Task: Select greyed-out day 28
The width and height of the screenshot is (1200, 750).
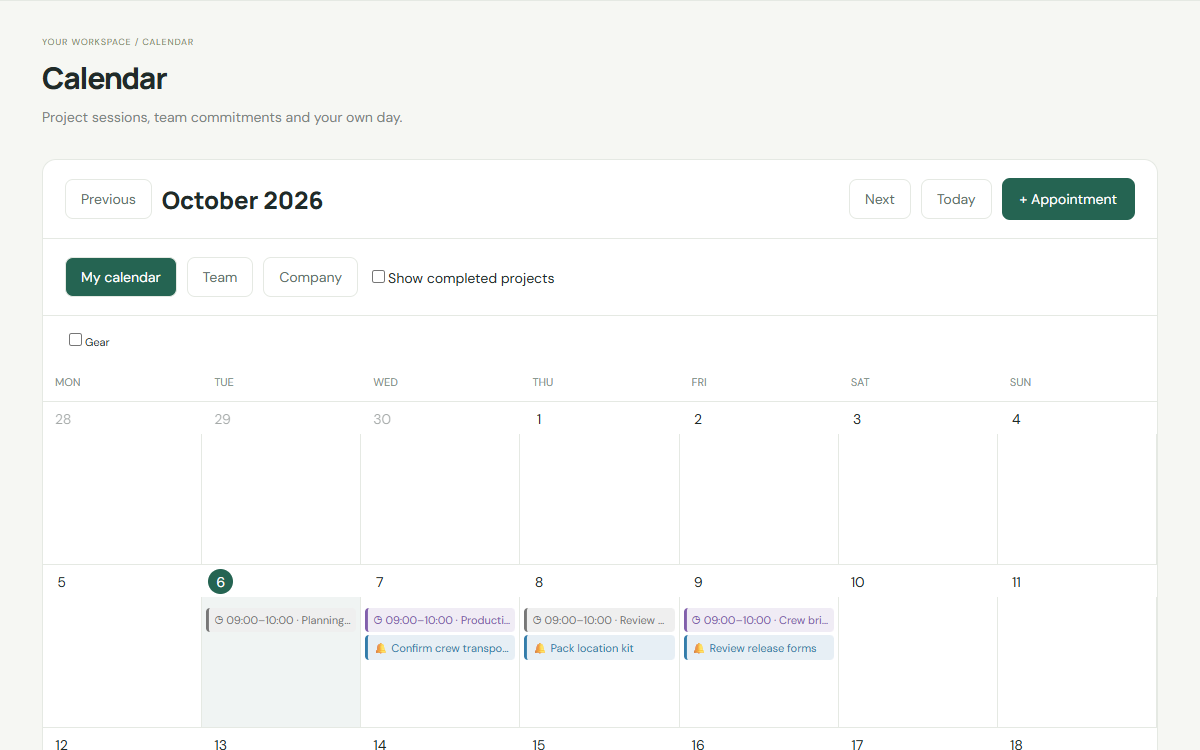Action: pyautogui.click(x=63, y=419)
